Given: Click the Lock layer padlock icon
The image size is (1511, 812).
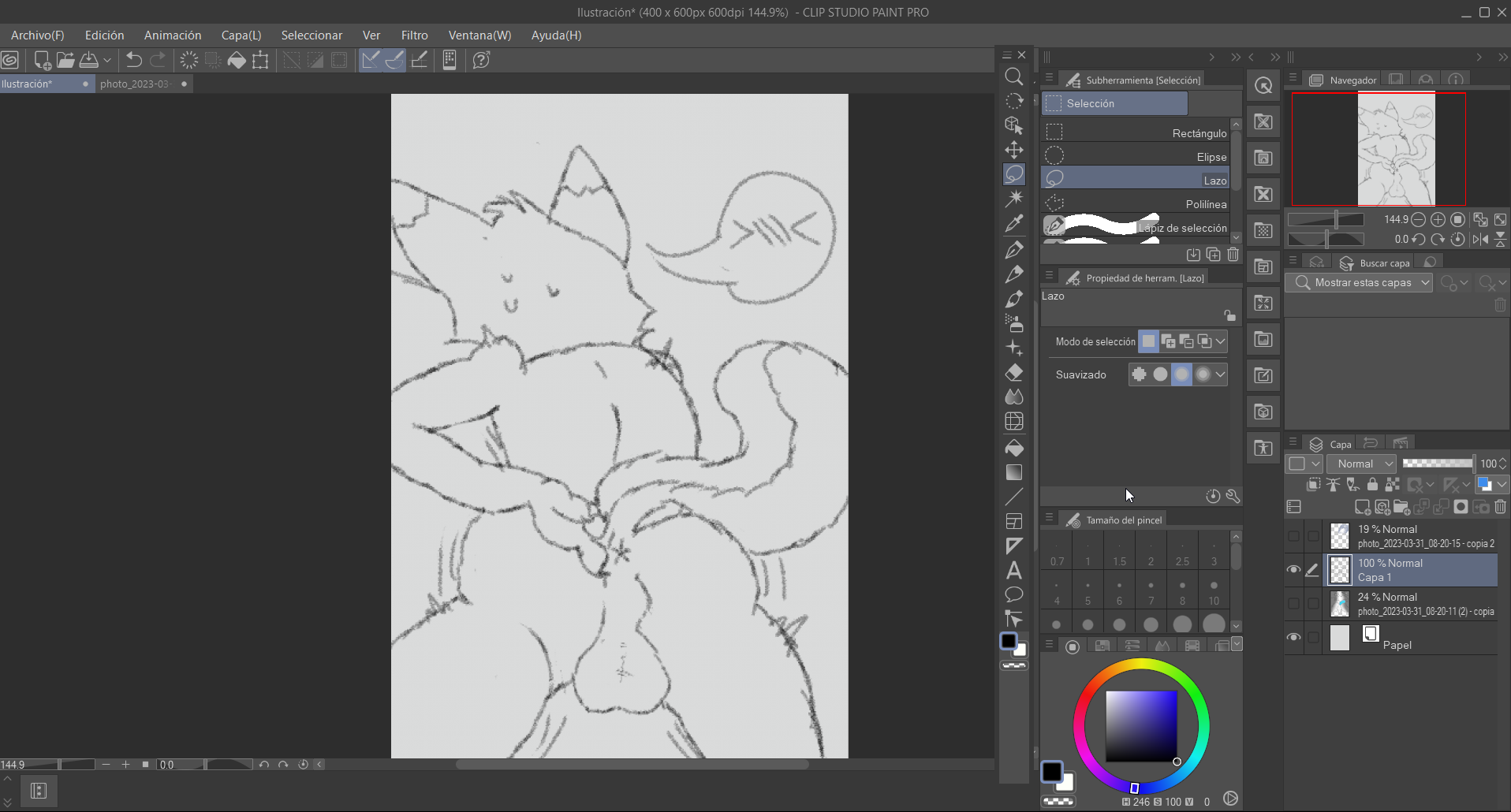Looking at the screenshot, I should 1372,484.
